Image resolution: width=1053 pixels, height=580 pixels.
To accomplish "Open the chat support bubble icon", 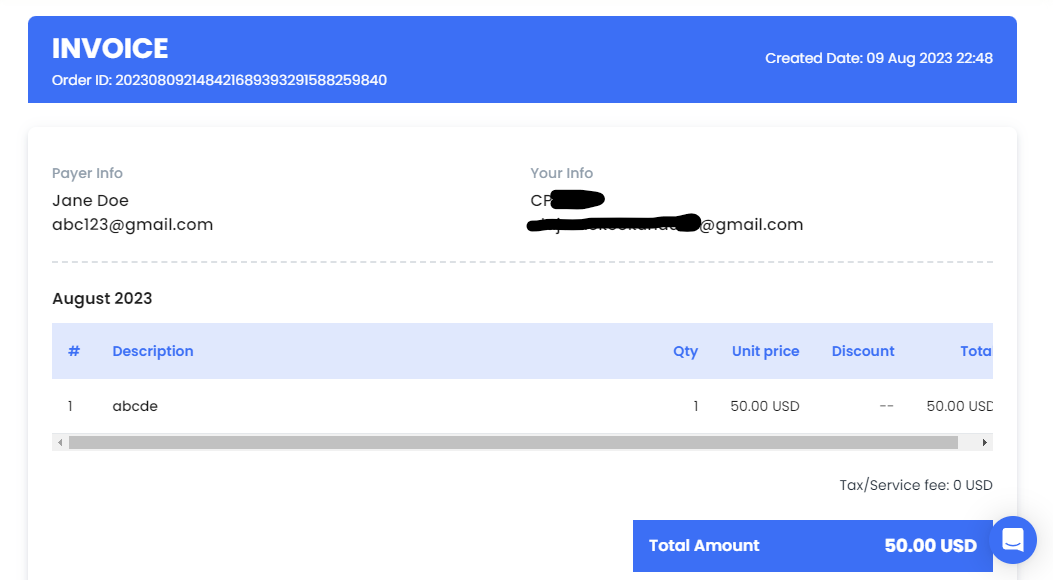I will [x=1013, y=540].
